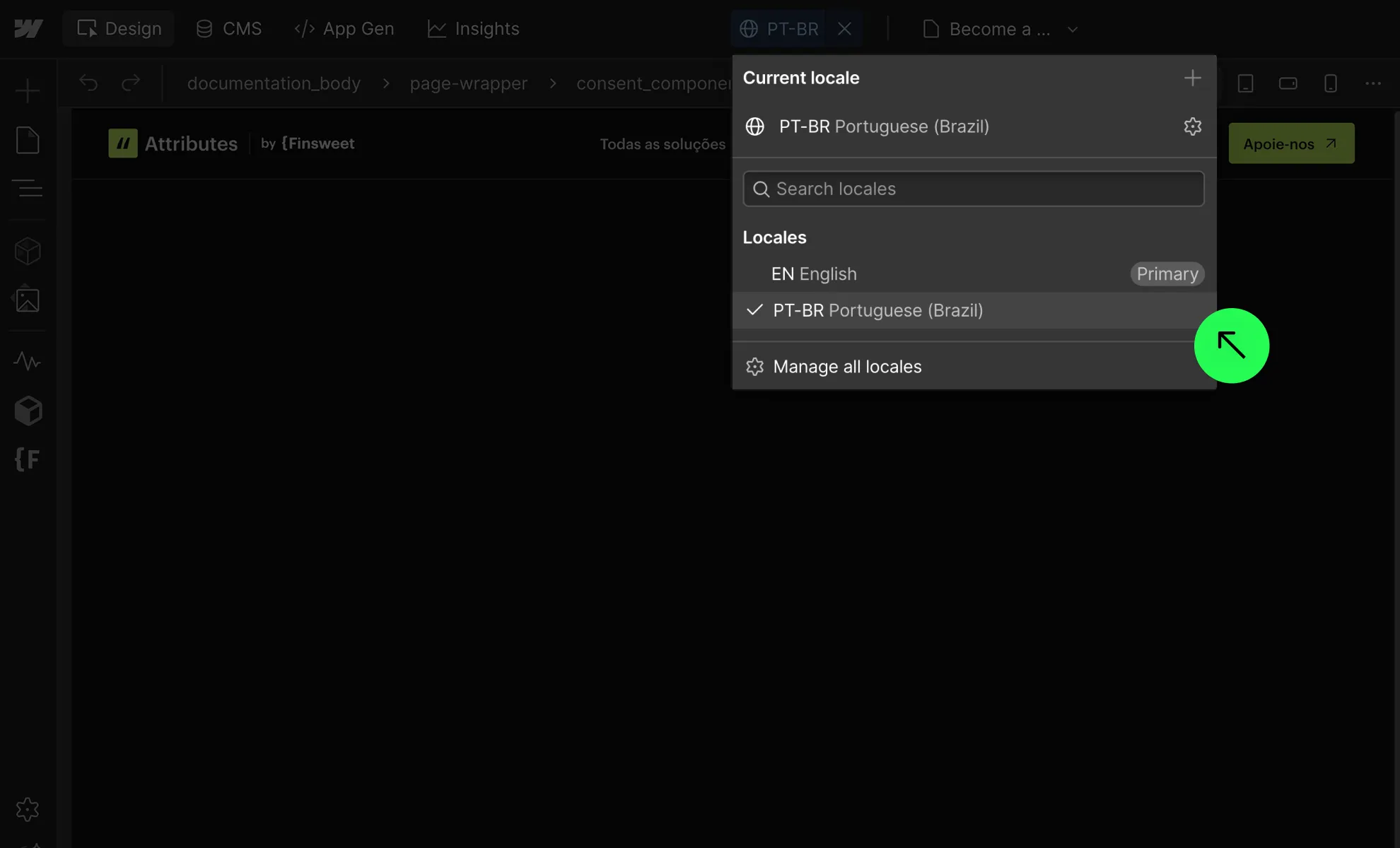Open the Navigator panel icon
1400x848 pixels.
(28, 189)
